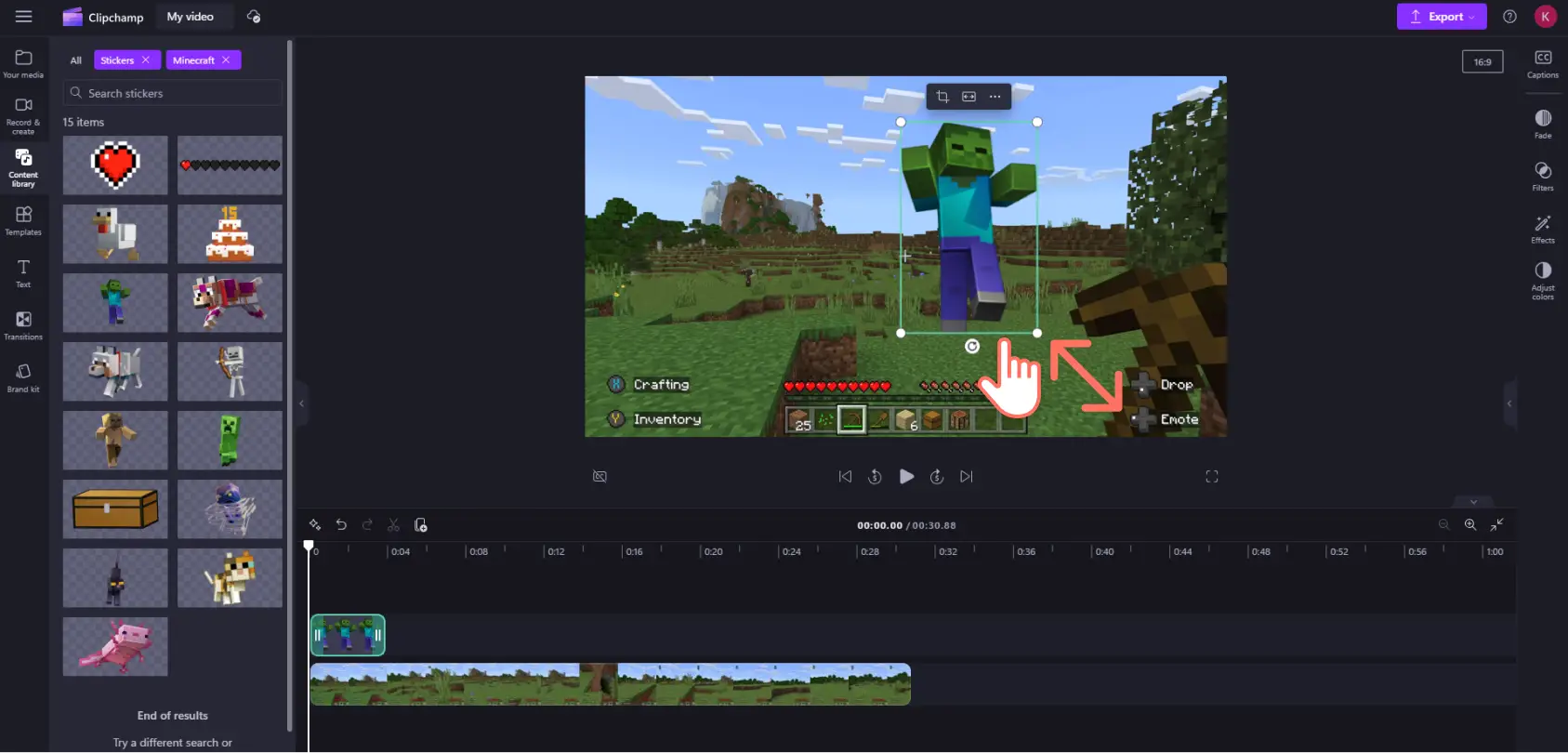Select the pixel heart sticker
The height and width of the screenshot is (753, 1568).
[115, 165]
